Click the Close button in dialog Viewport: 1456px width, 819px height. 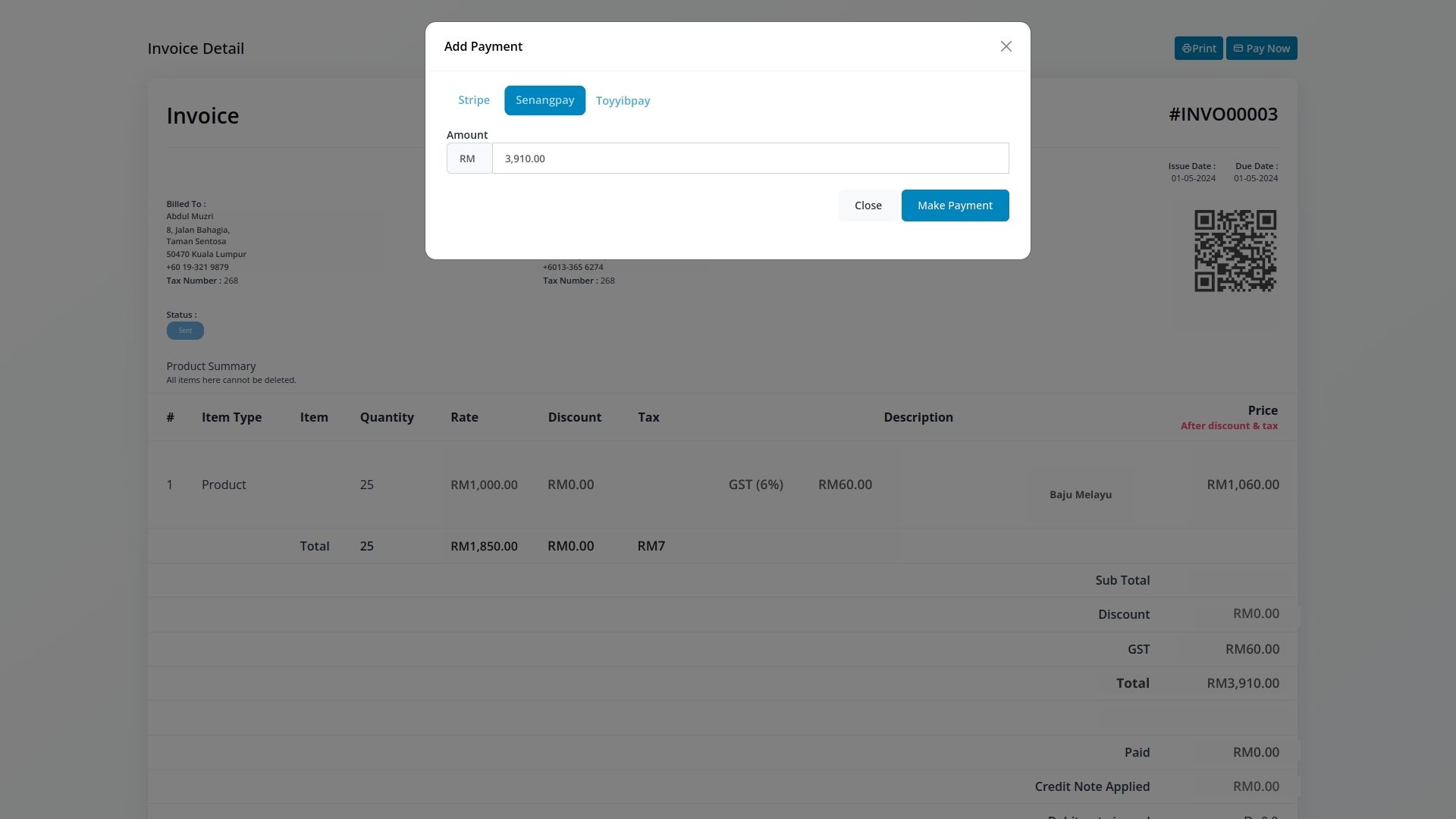click(x=868, y=206)
